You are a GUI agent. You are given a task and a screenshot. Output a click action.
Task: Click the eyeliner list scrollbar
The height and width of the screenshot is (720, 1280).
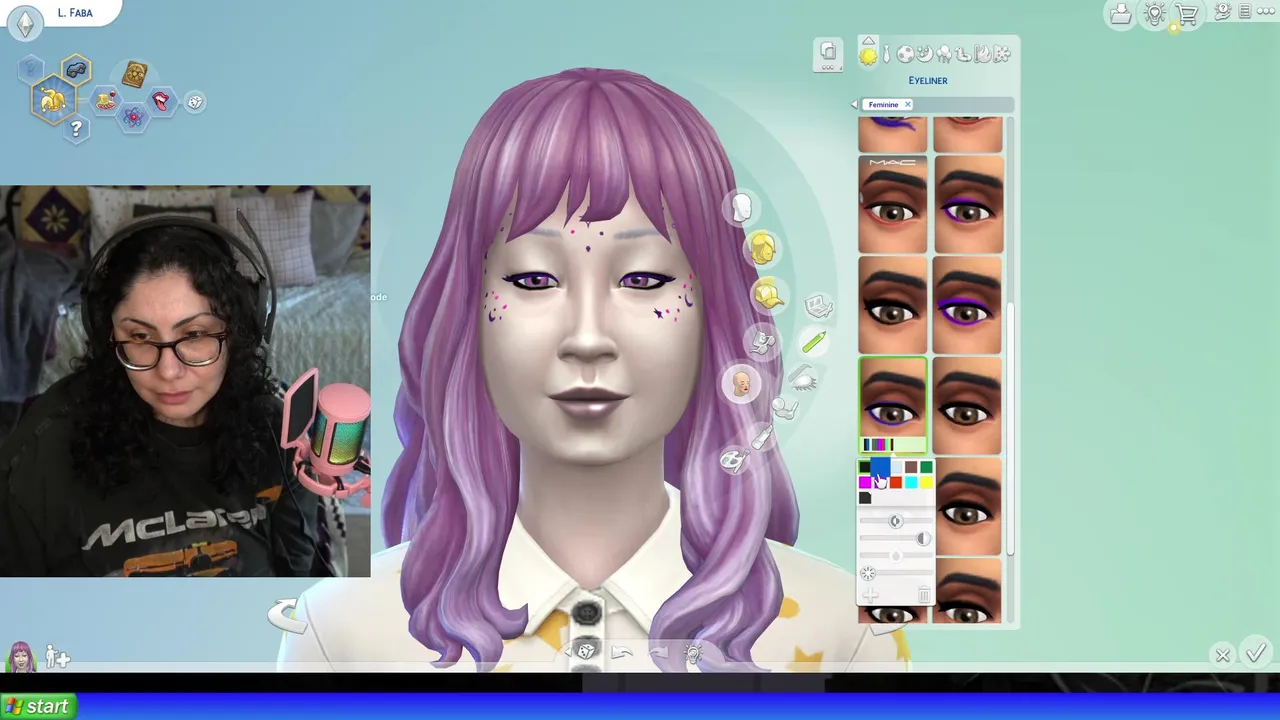[x=1010, y=430]
